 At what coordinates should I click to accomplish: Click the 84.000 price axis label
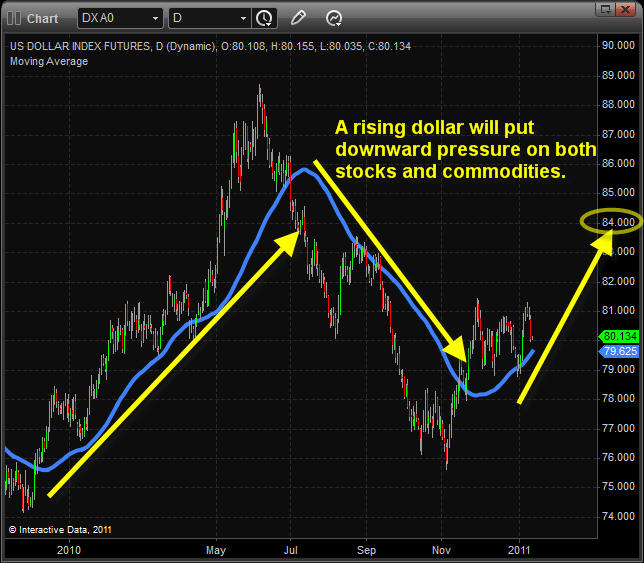618,222
